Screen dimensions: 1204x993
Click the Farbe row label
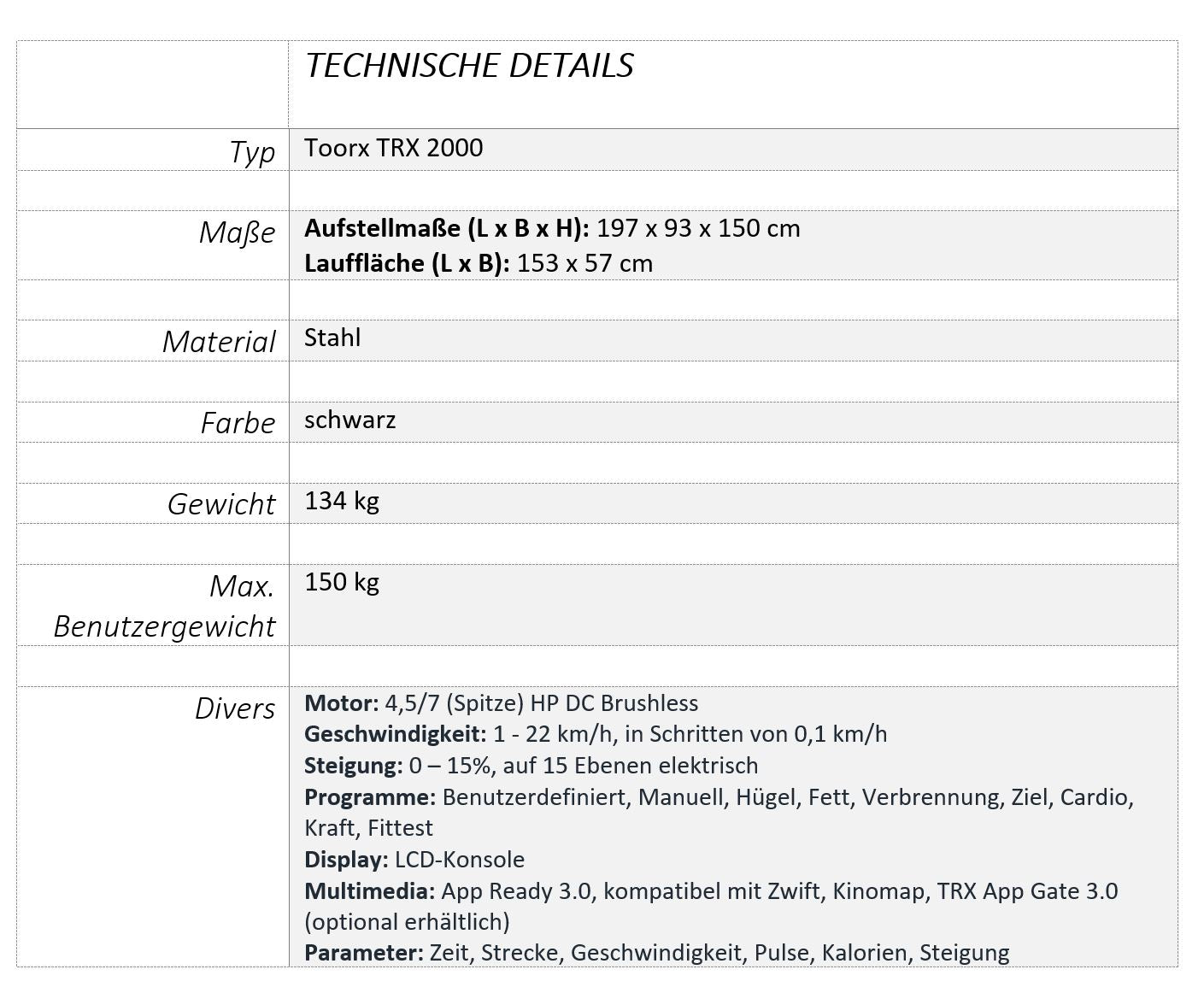(238, 423)
